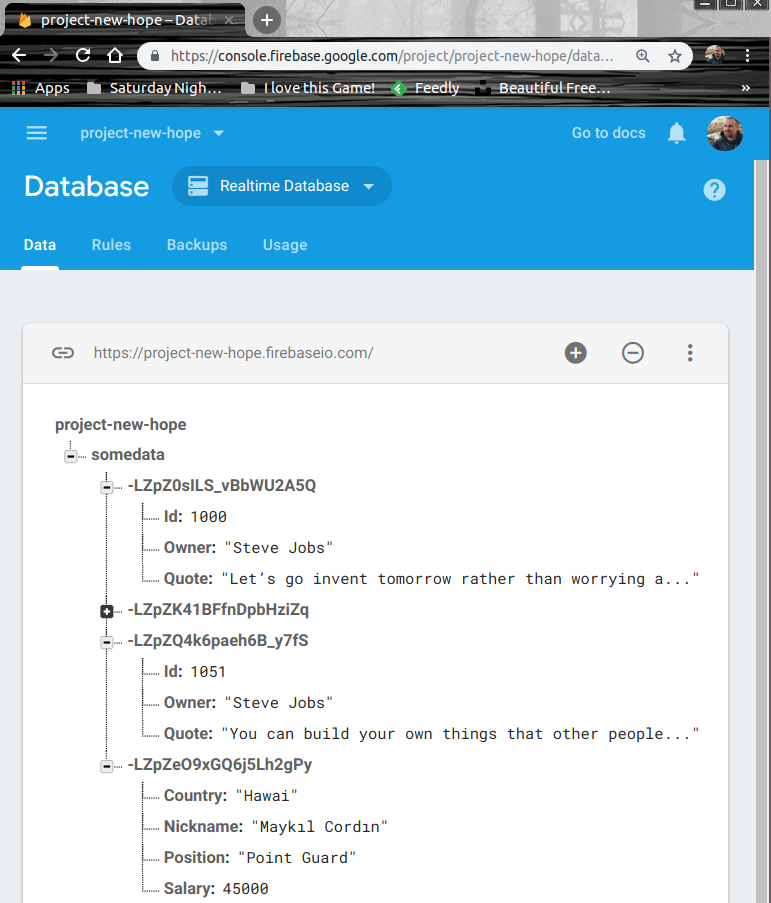Open the Go to docs link
This screenshot has height=903, width=771.
608,133
